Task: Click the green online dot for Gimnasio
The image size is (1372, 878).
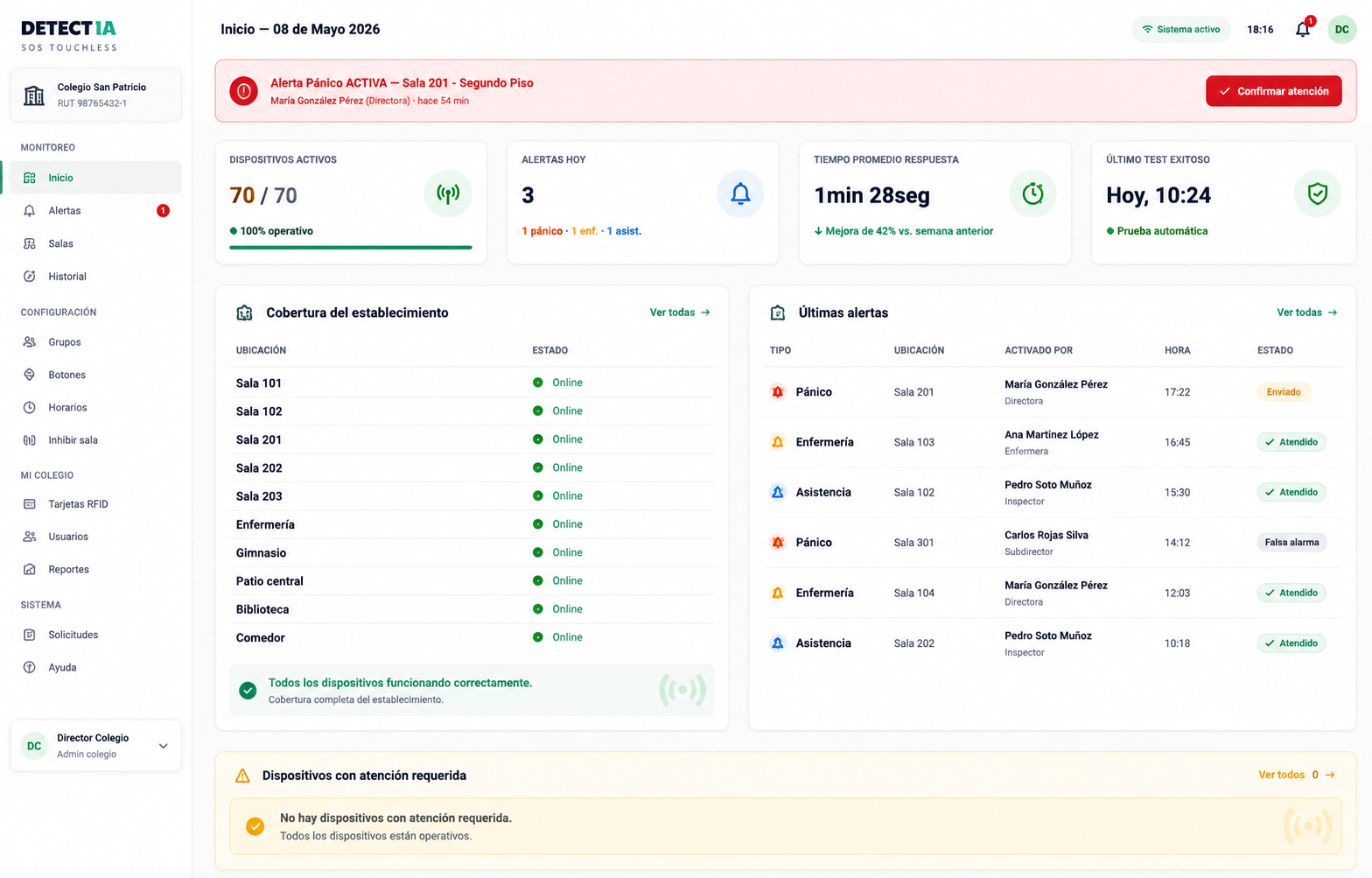Action: [537, 552]
